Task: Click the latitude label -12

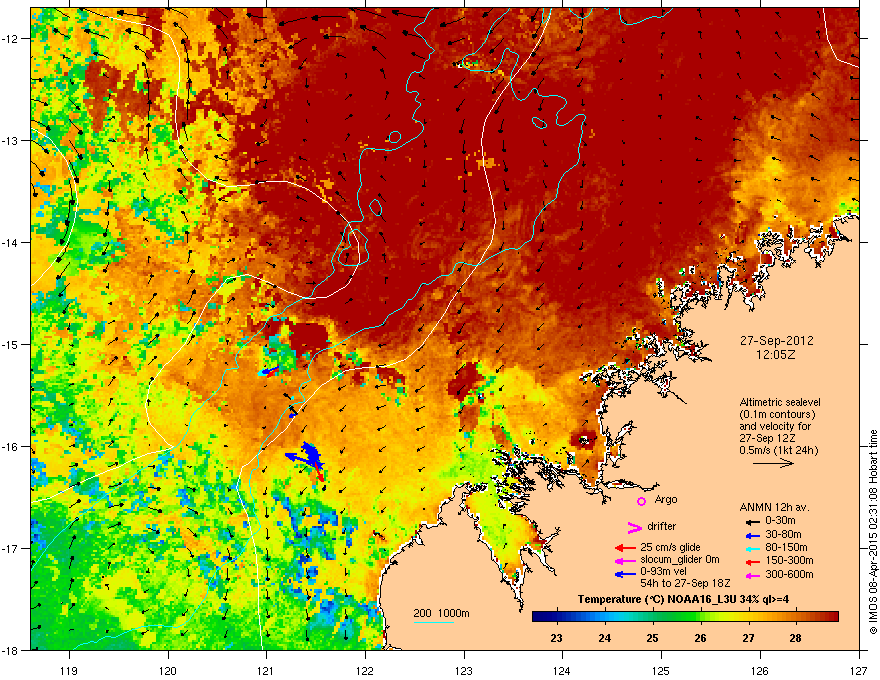Action: pos(11,39)
